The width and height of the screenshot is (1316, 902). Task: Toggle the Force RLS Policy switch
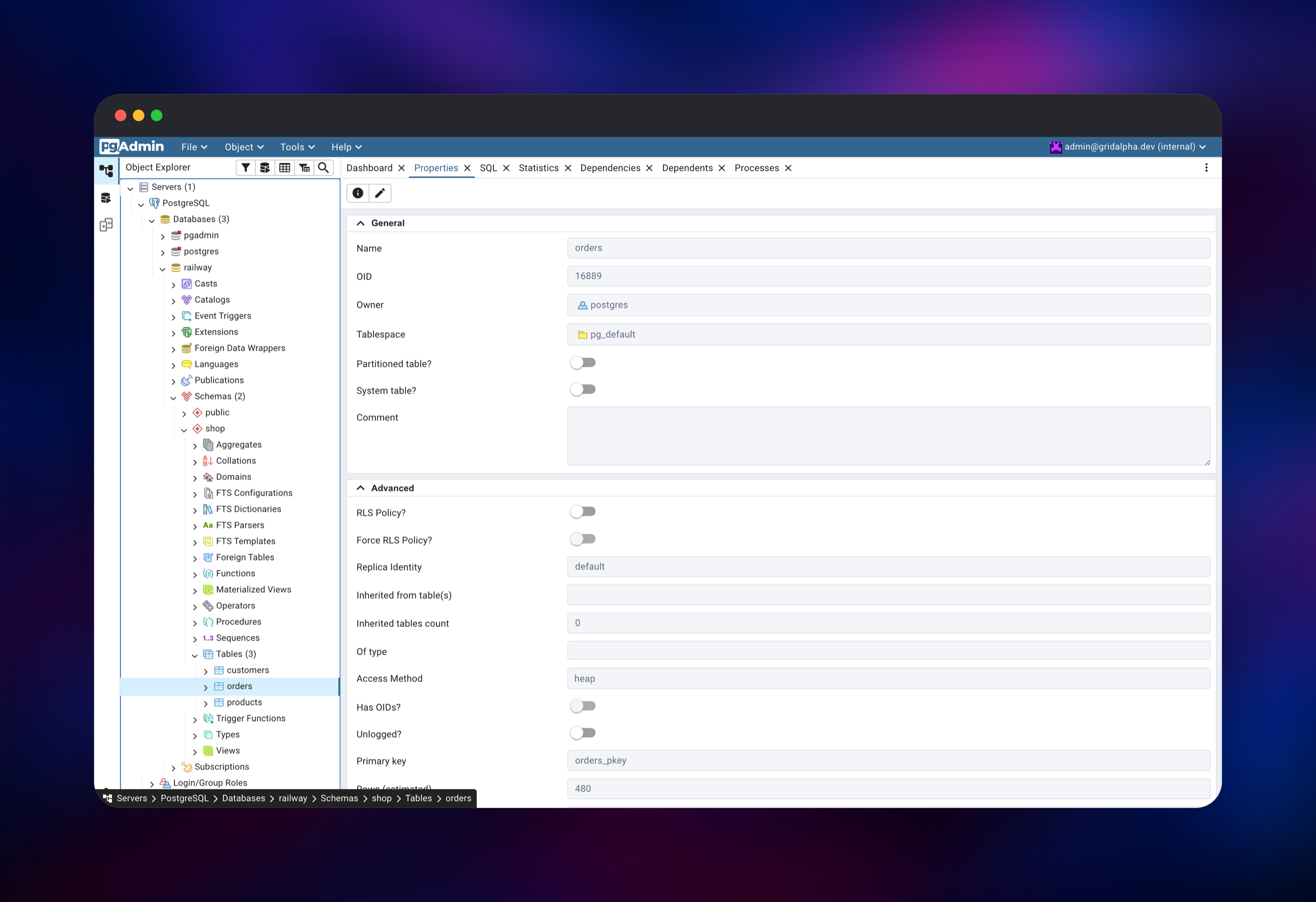(583, 539)
